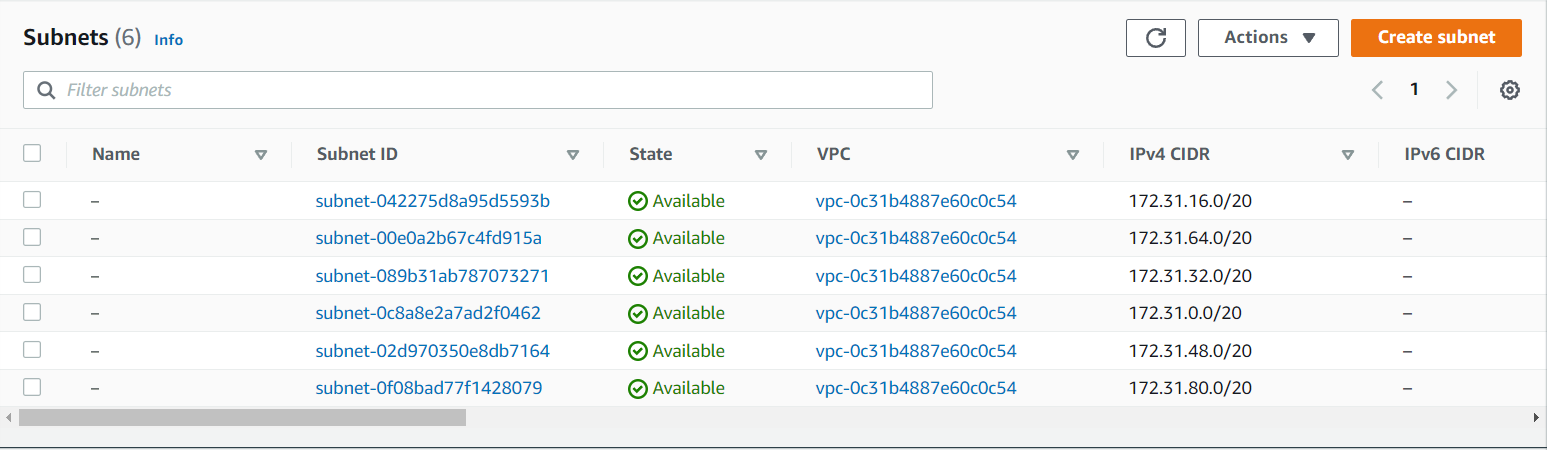Sort by State column arrow
The height and width of the screenshot is (450, 1549).
(761, 155)
